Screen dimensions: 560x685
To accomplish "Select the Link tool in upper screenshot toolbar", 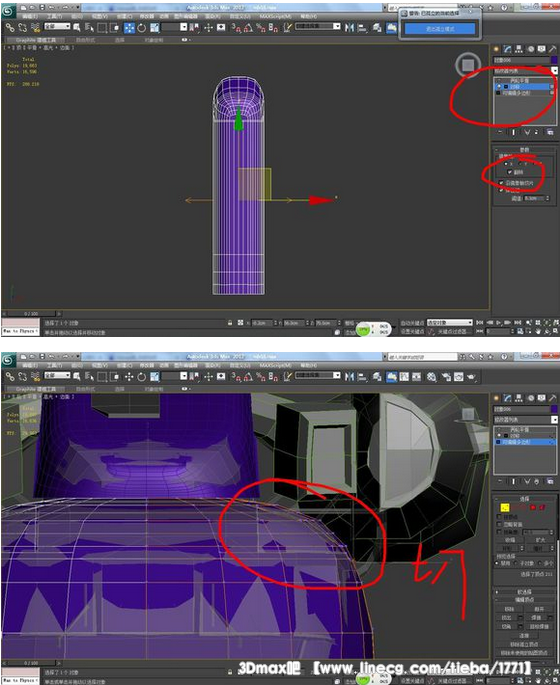I will click(10, 28).
